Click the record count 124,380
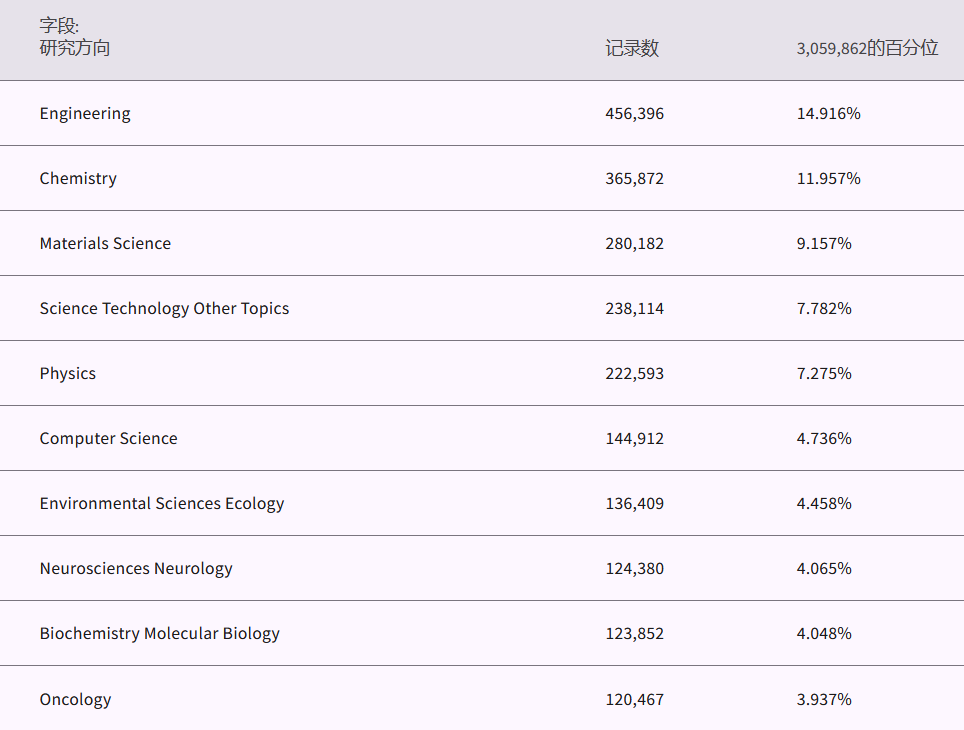The image size is (964, 730). coord(634,568)
